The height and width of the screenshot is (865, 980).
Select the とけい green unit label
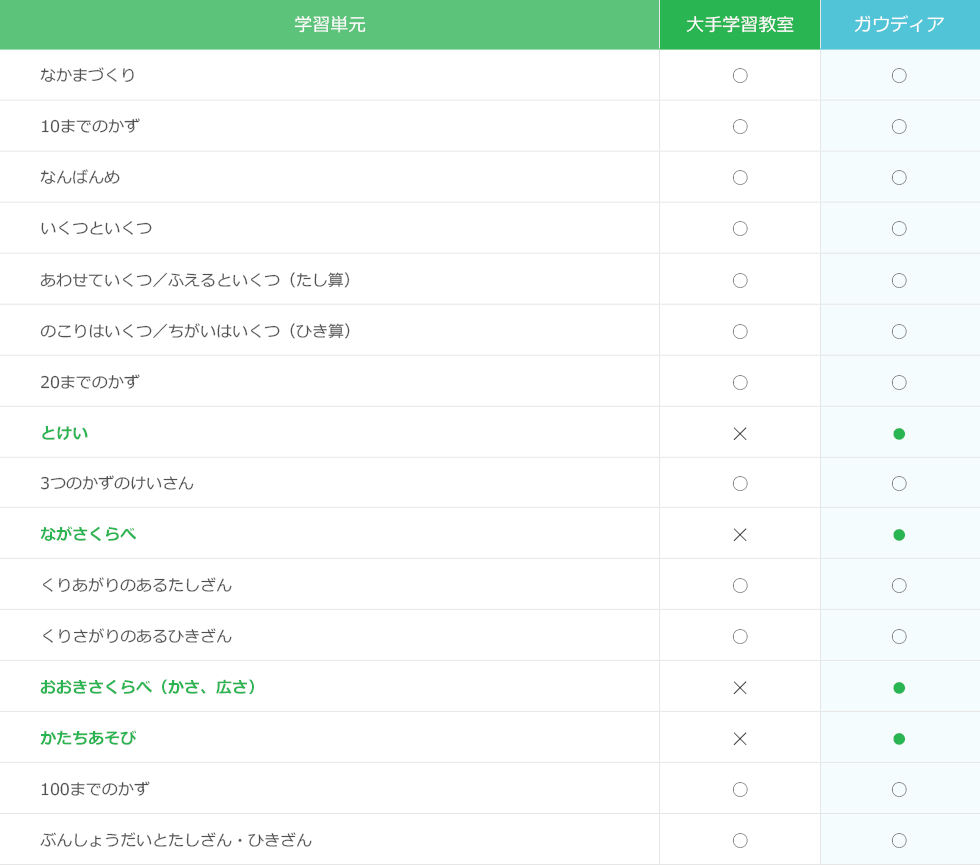click(x=64, y=433)
